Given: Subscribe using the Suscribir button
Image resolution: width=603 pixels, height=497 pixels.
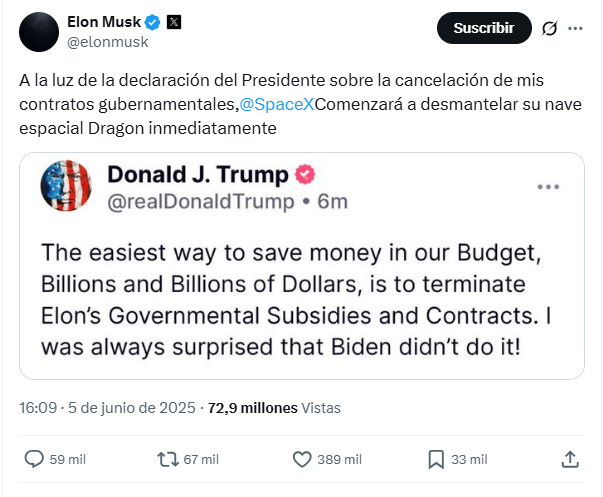Looking at the screenshot, I should pos(484,28).
